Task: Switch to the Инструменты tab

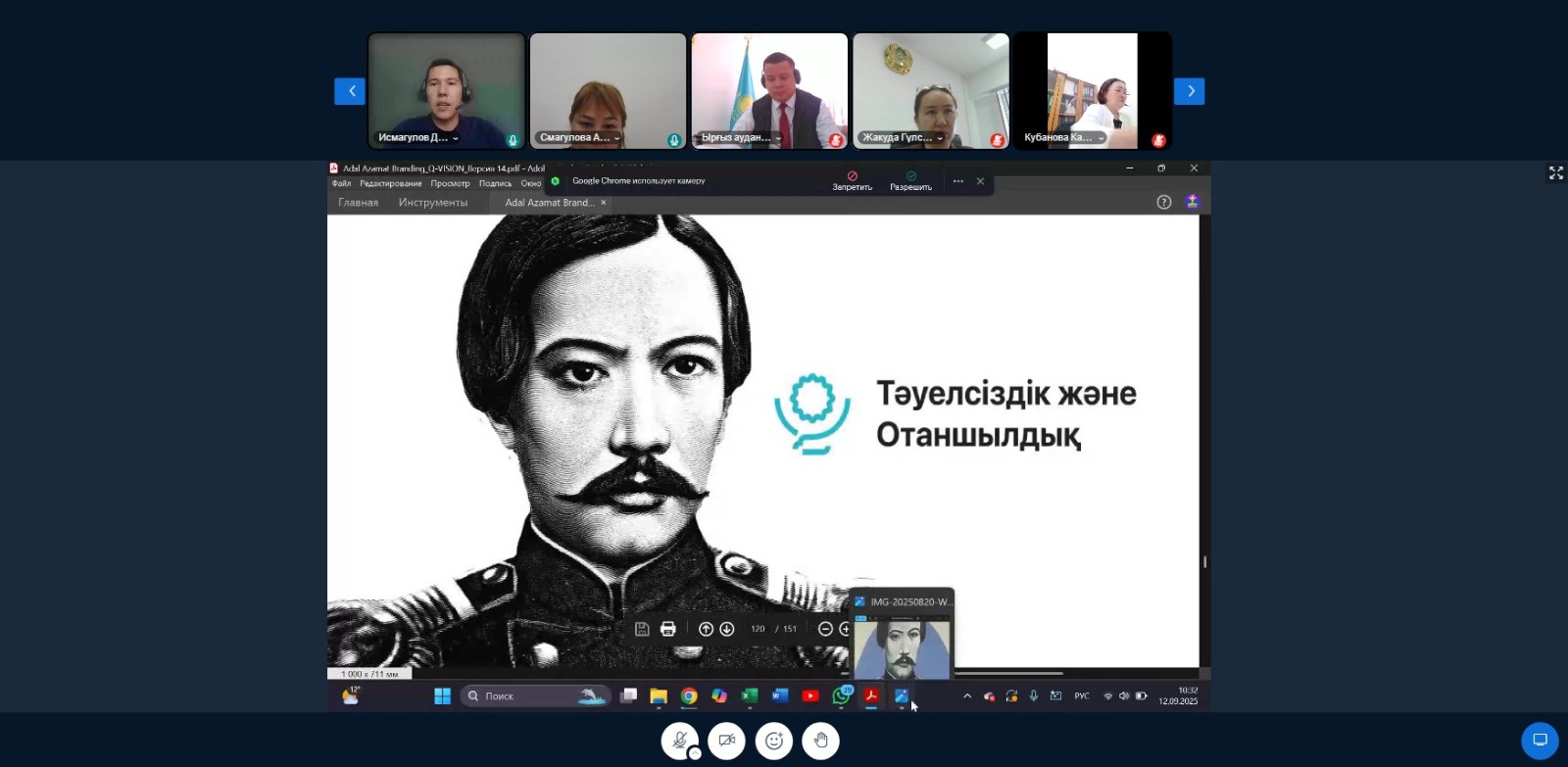Action: click(x=433, y=203)
